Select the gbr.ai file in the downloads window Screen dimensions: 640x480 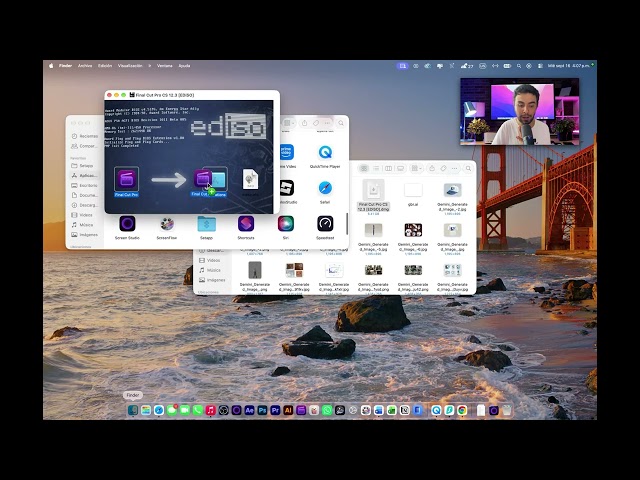(x=413, y=194)
